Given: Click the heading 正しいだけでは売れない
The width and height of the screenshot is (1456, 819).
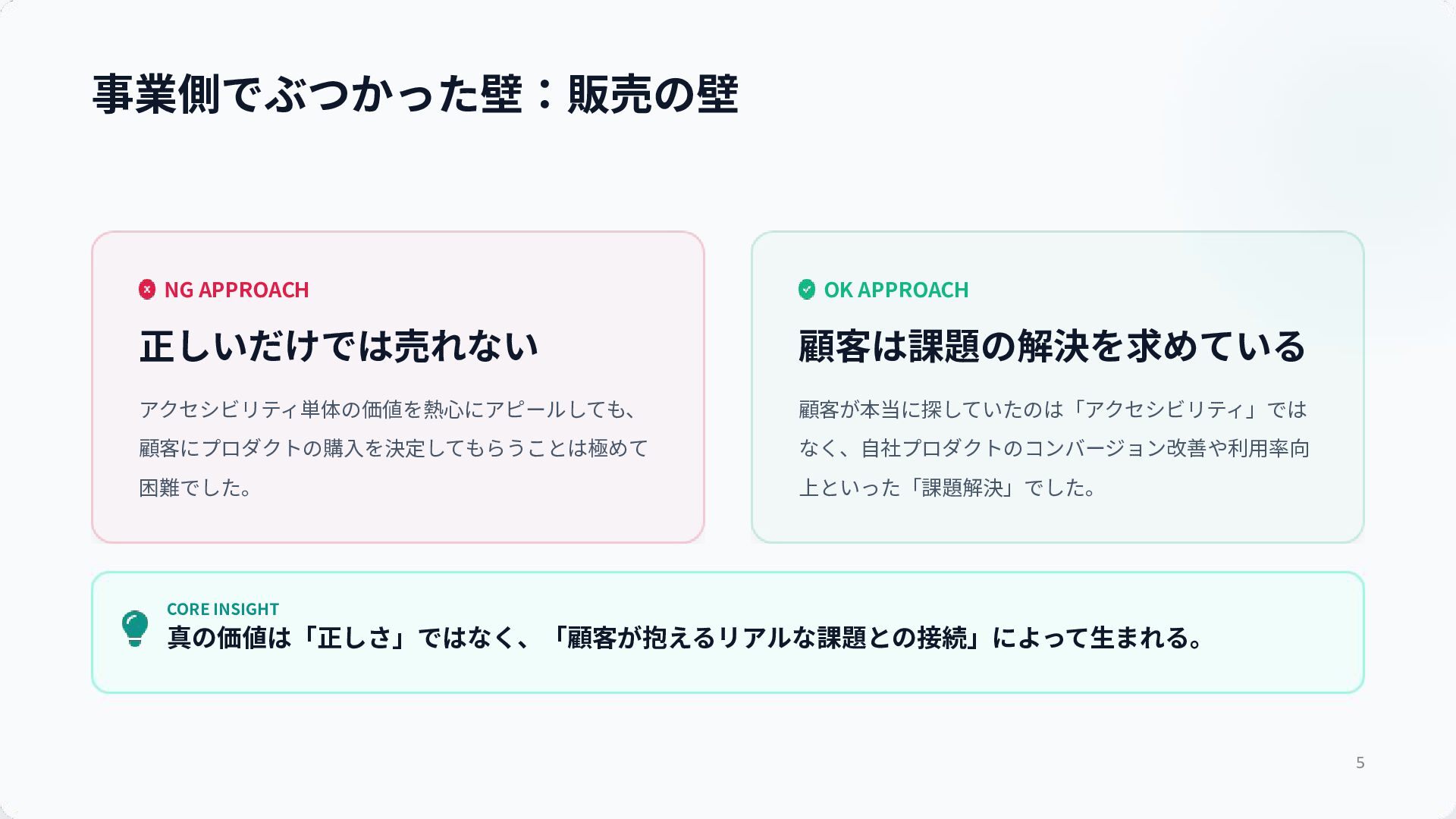Looking at the screenshot, I should [x=339, y=346].
